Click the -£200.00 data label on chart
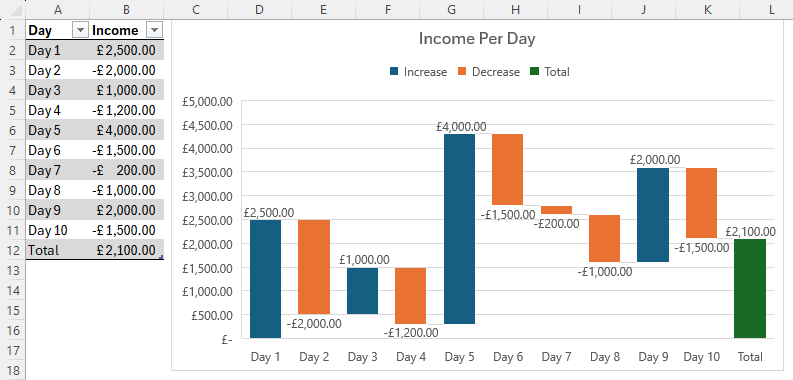This screenshot has height=380, width=793. click(556, 223)
